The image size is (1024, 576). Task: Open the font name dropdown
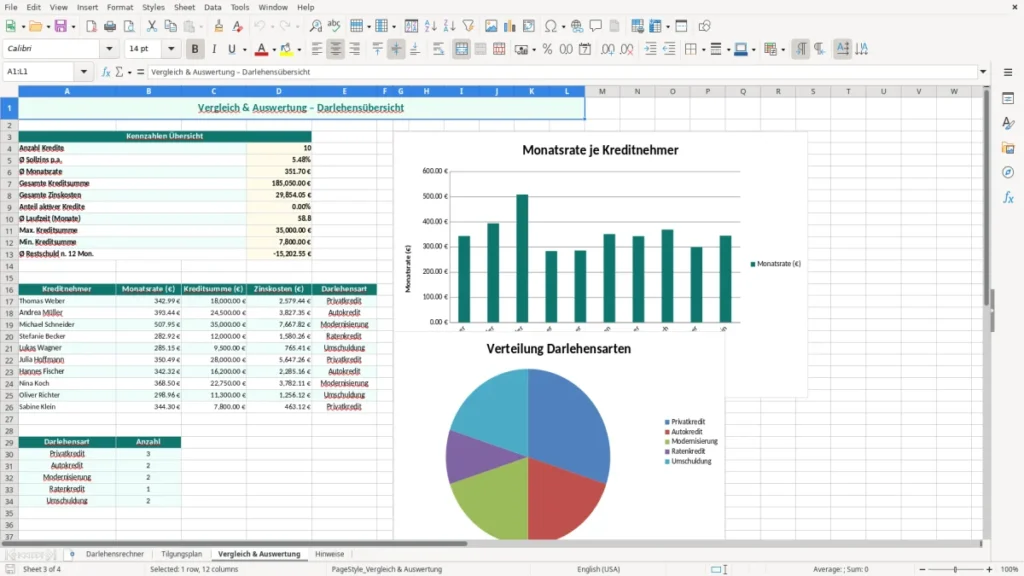coord(109,49)
